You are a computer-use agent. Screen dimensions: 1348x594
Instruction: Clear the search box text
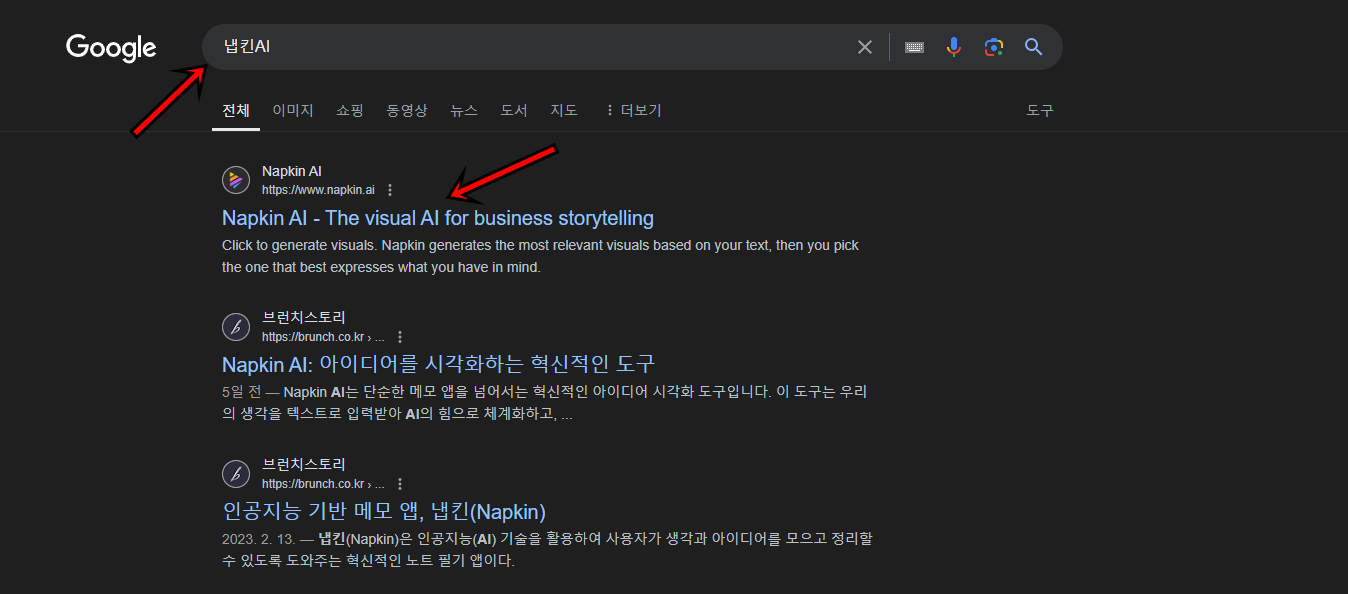(x=865, y=47)
